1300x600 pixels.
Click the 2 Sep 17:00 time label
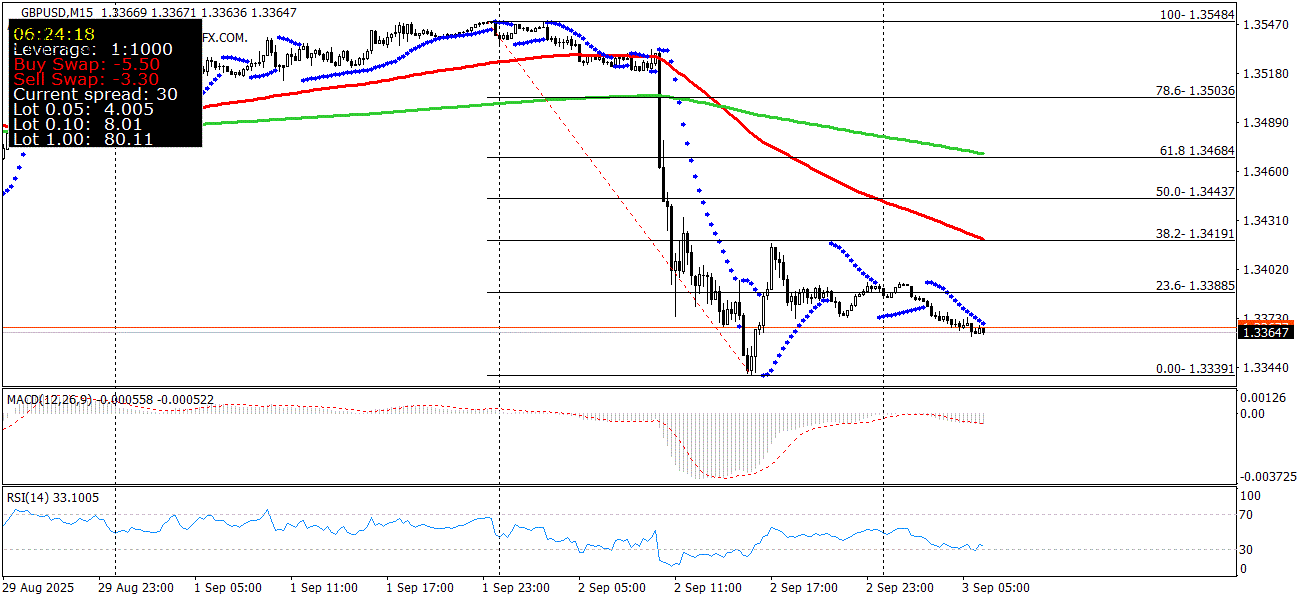tap(803, 588)
